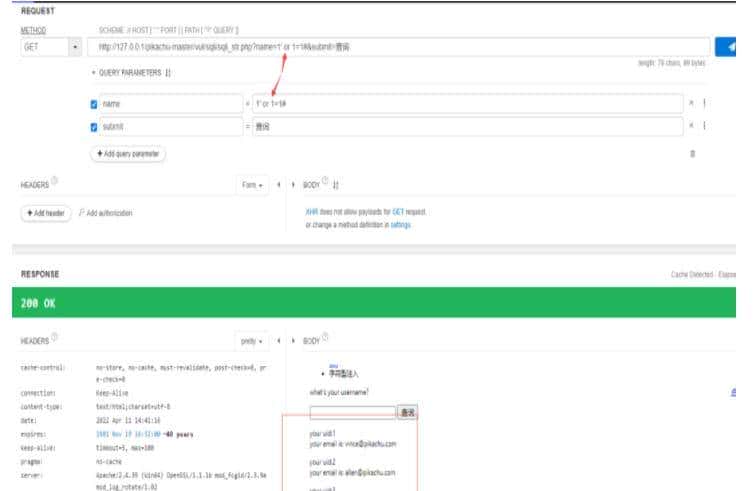Click Add query parameter button

coord(128,154)
